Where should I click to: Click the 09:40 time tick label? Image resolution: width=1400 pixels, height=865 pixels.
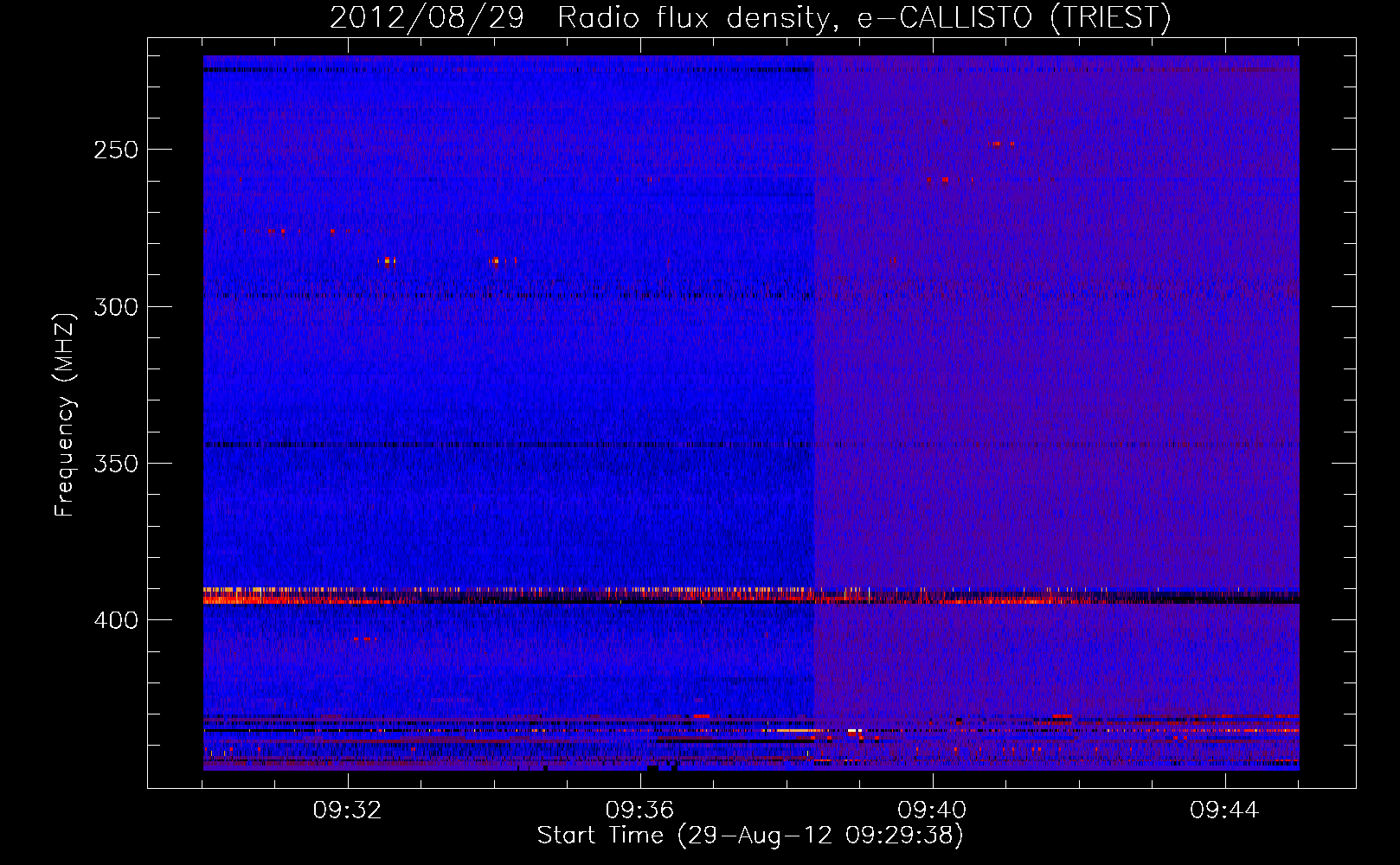[x=932, y=811]
